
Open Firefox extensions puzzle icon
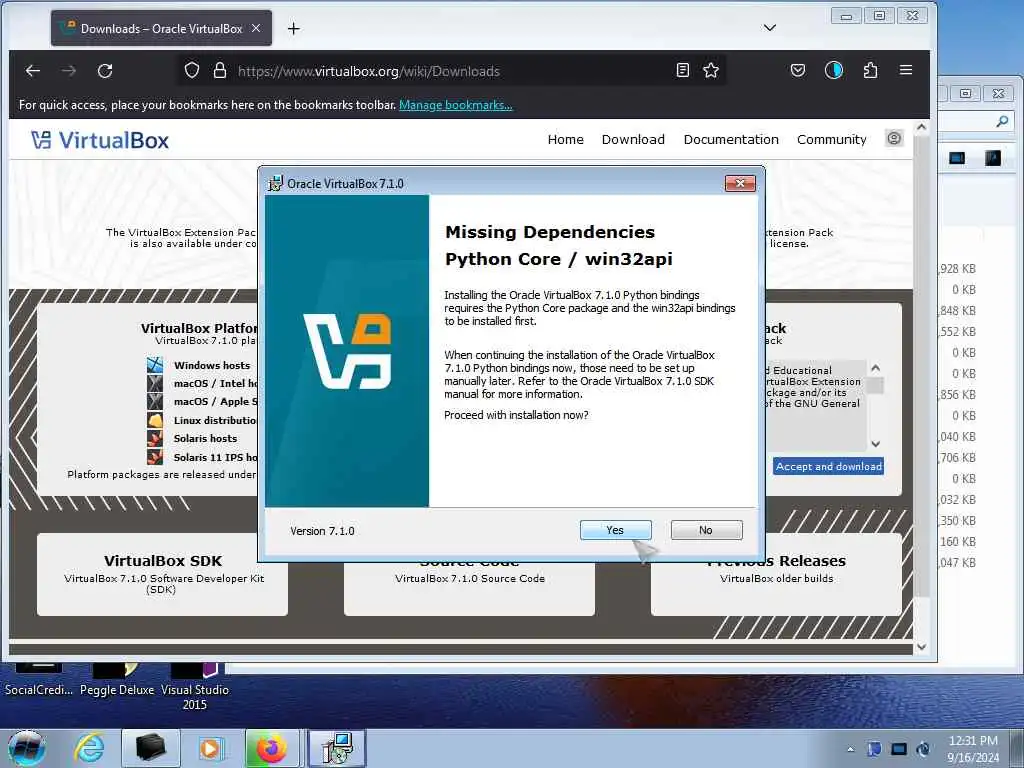coord(870,70)
